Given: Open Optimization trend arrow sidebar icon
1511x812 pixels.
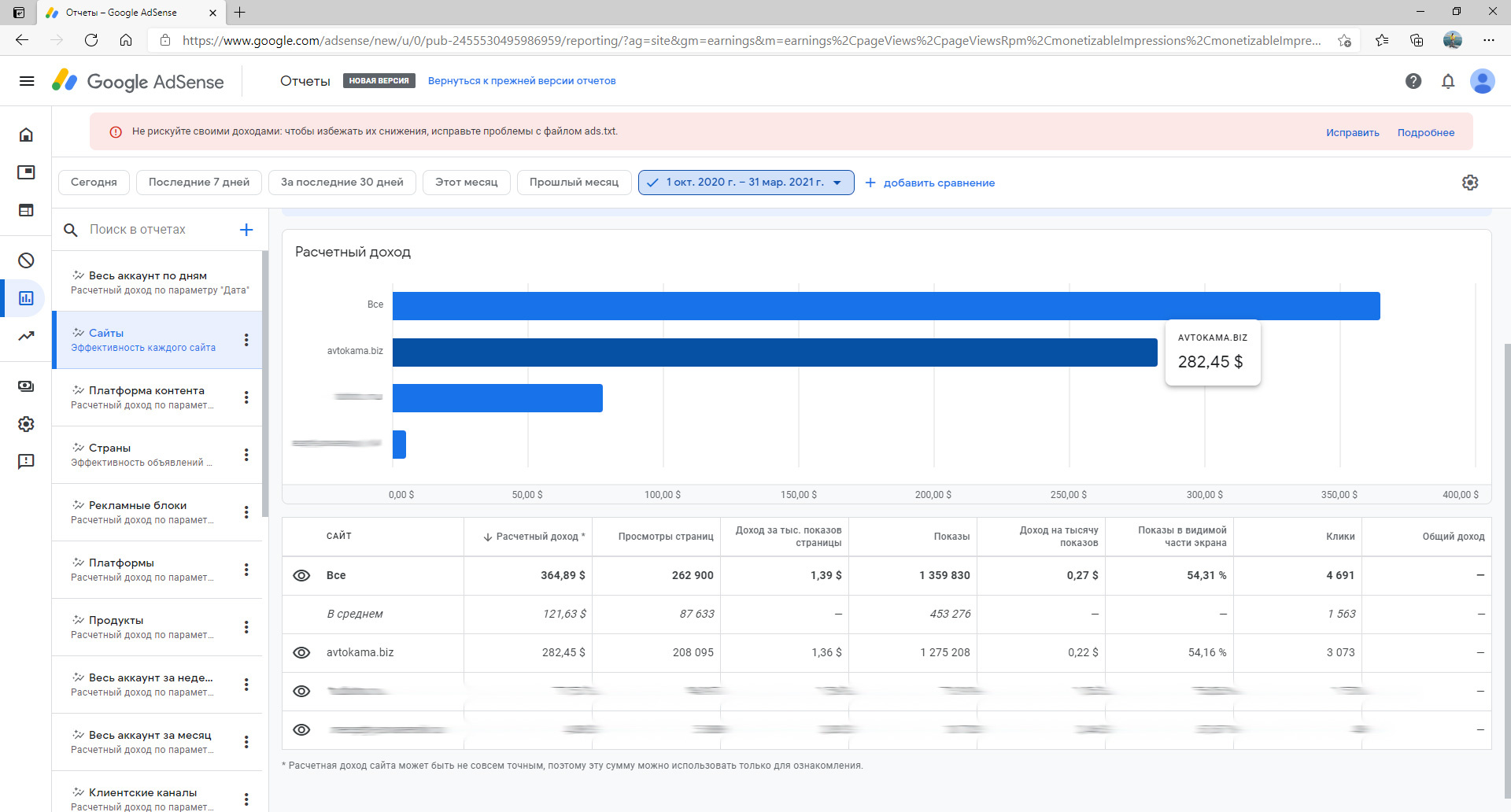Looking at the screenshot, I should pyautogui.click(x=26, y=336).
